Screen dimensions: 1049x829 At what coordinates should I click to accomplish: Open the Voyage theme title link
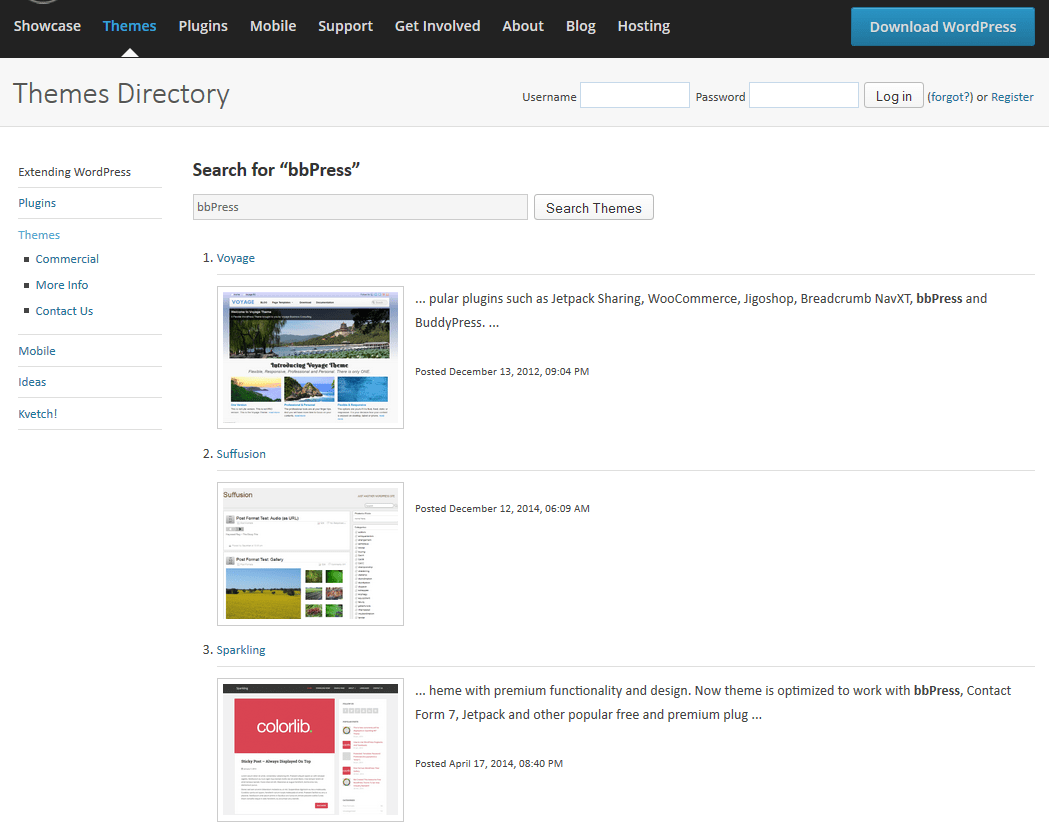[236, 258]
